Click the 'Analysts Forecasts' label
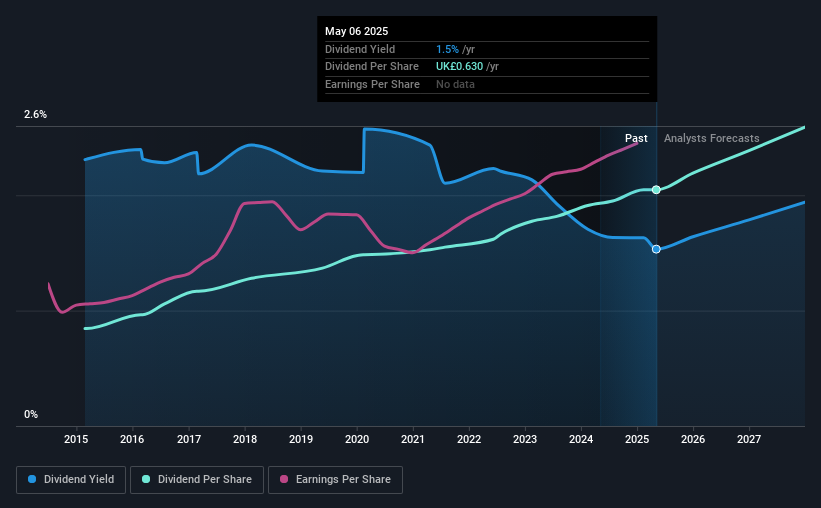 712,138
